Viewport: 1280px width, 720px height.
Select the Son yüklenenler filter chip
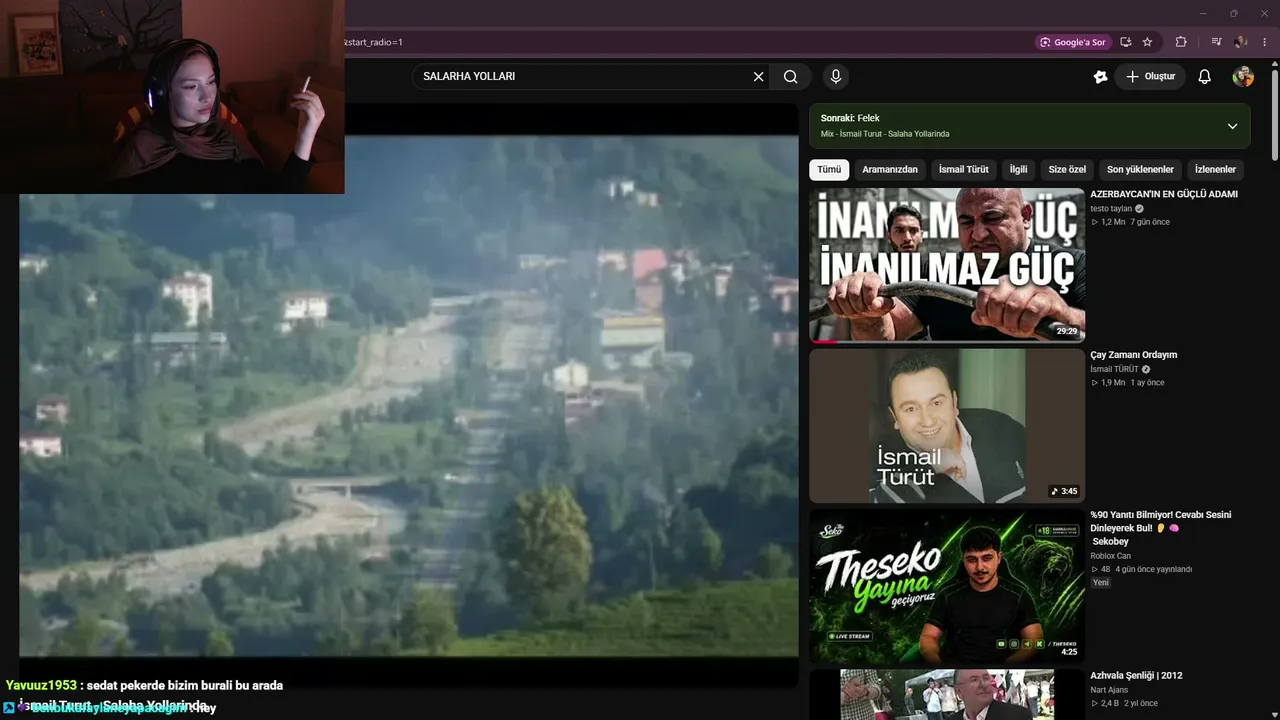1140,170
